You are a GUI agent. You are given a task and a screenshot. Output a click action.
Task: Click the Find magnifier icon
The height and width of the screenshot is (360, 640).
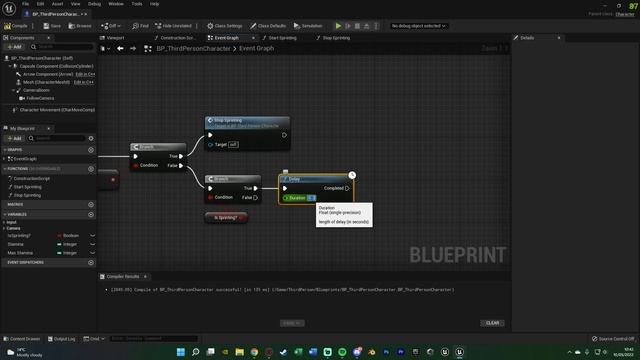point(140,26)
